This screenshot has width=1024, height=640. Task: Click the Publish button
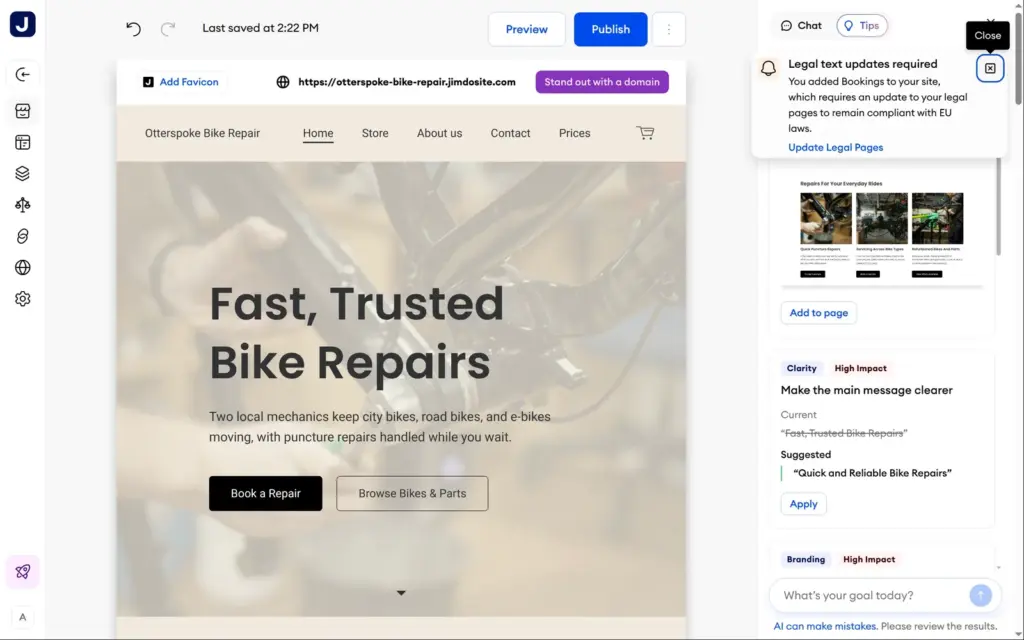[611, 29]
